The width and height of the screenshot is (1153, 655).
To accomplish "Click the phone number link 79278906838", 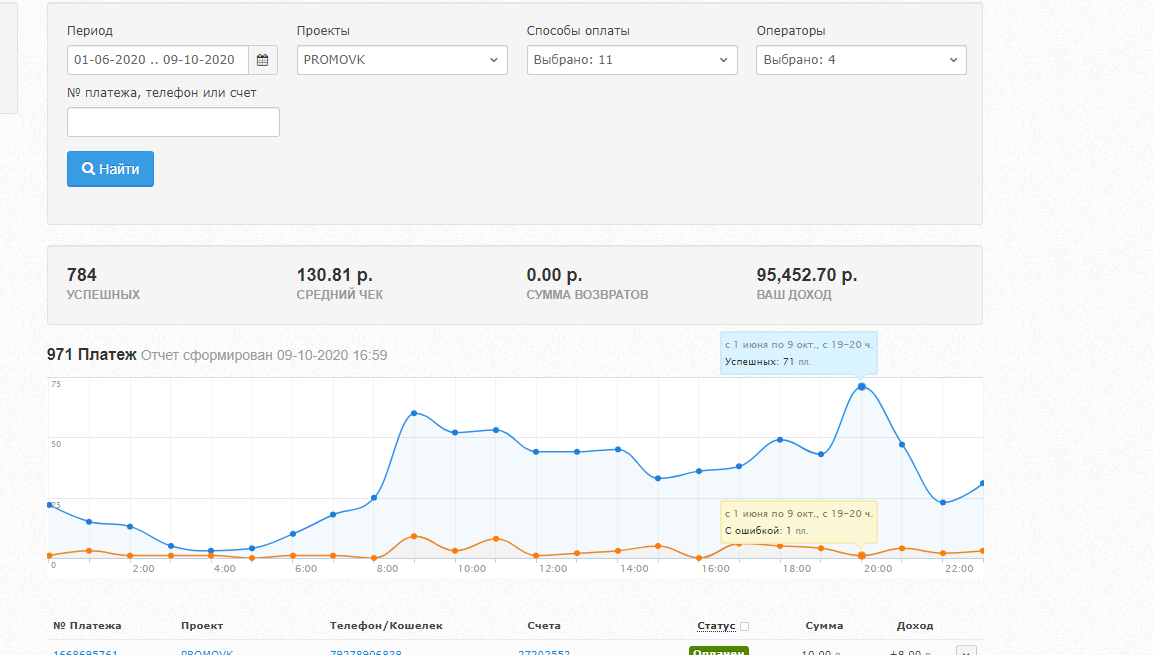I will pyautogui.click(x=366, y=652).
